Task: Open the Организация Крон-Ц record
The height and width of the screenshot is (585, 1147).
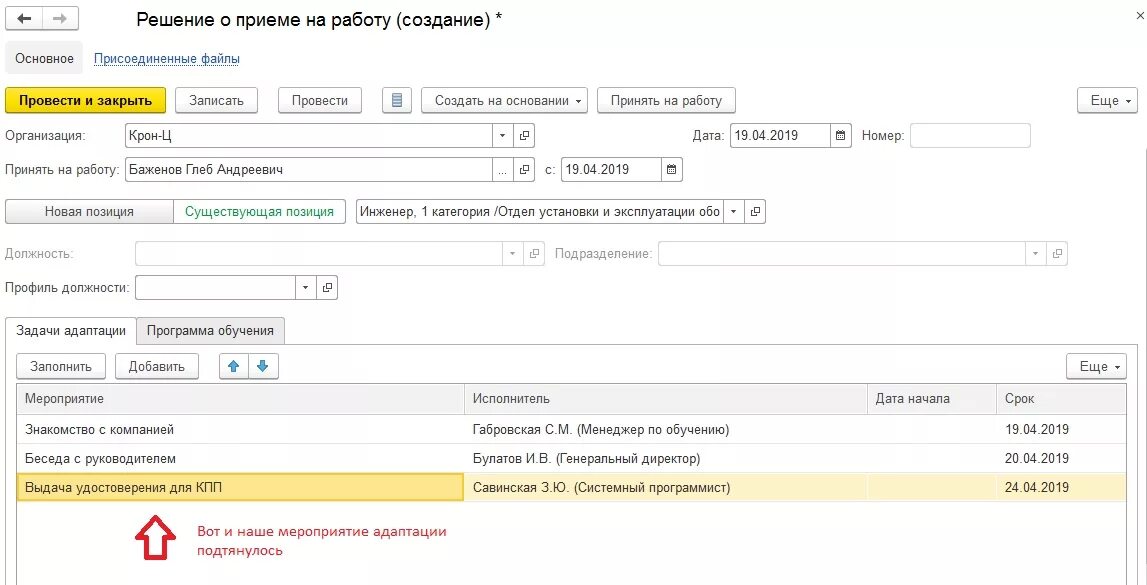Action: [x=524, y=135]
